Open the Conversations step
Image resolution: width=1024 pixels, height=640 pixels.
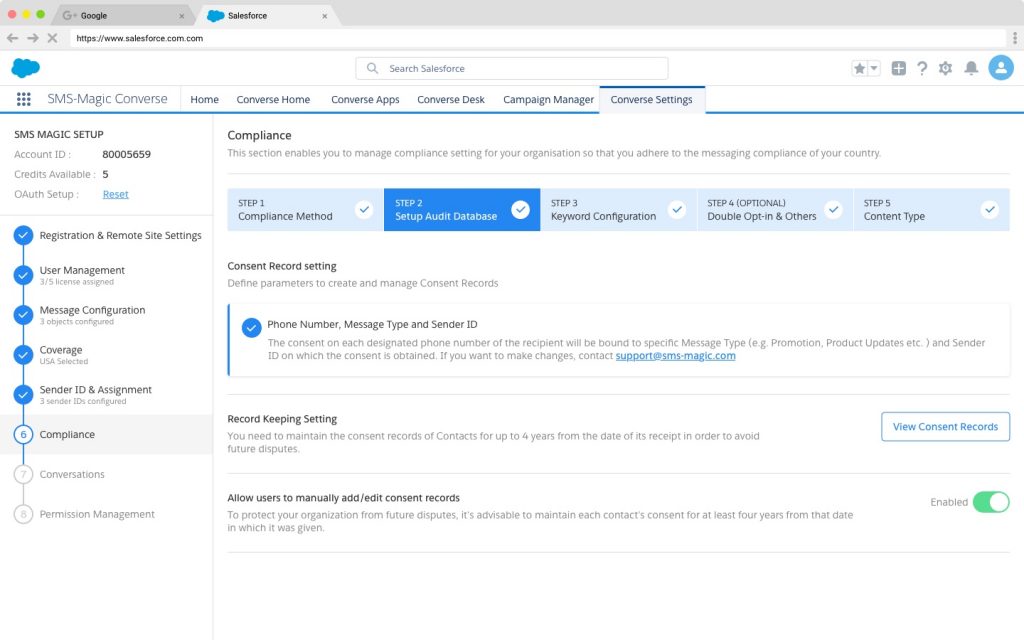(x=72, y=474)
